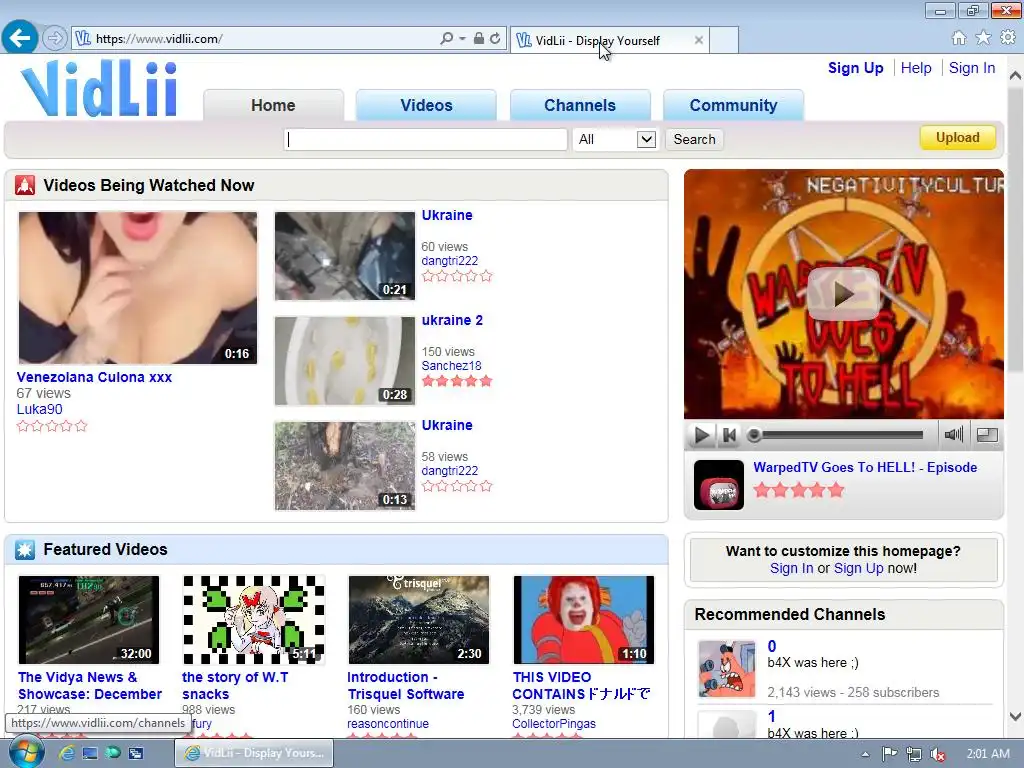Image resolution: width=1024 pixels, height=768 pixels.
Task: Click the large play overlay on WarpedTV video
Action: pos(843,294)
